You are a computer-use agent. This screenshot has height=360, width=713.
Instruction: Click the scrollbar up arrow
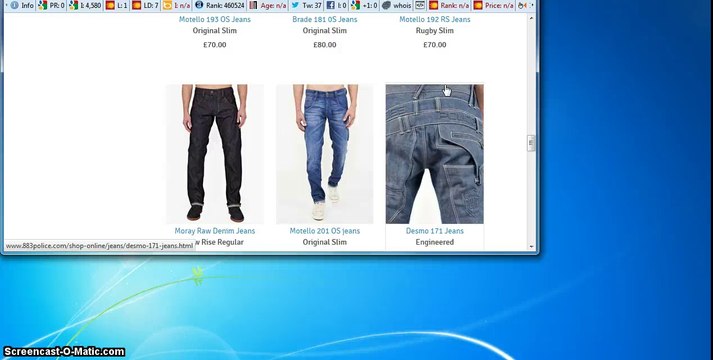coord(531,18)
